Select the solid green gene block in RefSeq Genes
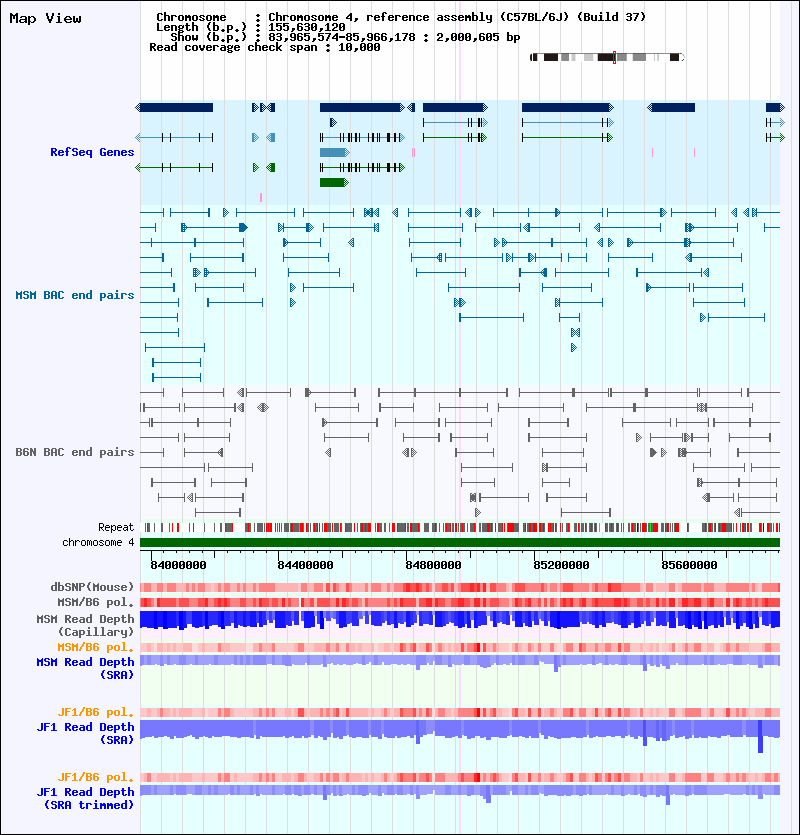The height and width of the screenshot is (835, 800). pos(334,183)
